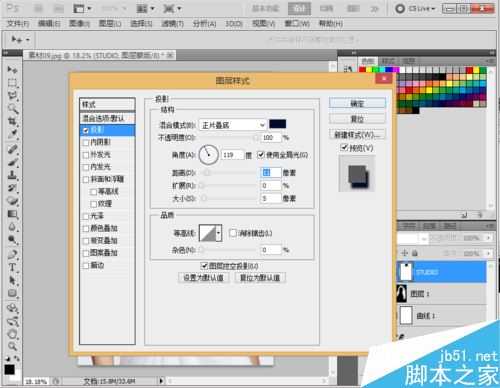
Task: Select the Path Selection tool
Action: (x=12, y=280)
